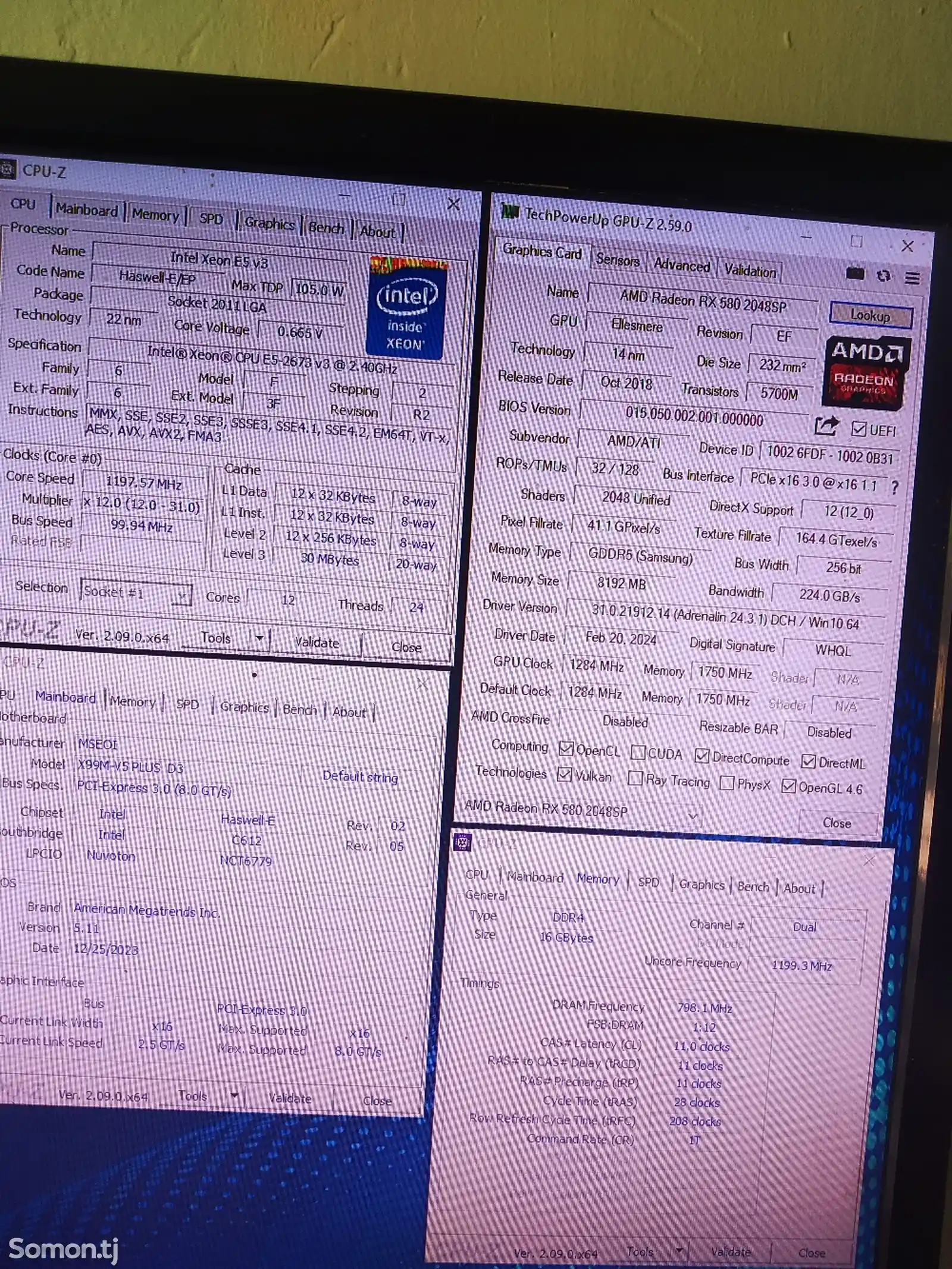Screen dimensions: 952x1269
Task: Click Close in top CPU-Z window
Action: pos(406,647)
